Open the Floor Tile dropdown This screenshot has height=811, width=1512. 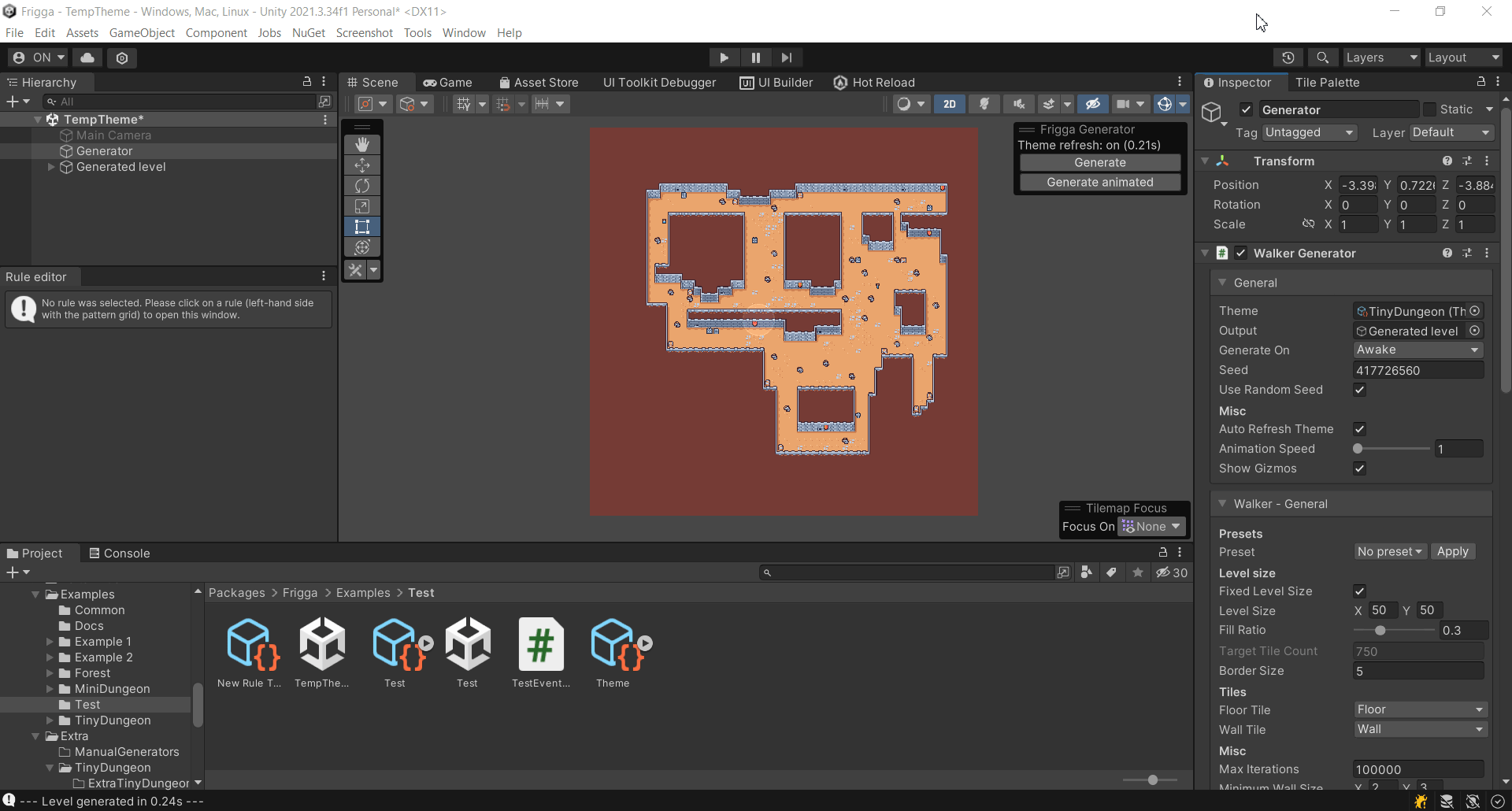click(1420, 710)
